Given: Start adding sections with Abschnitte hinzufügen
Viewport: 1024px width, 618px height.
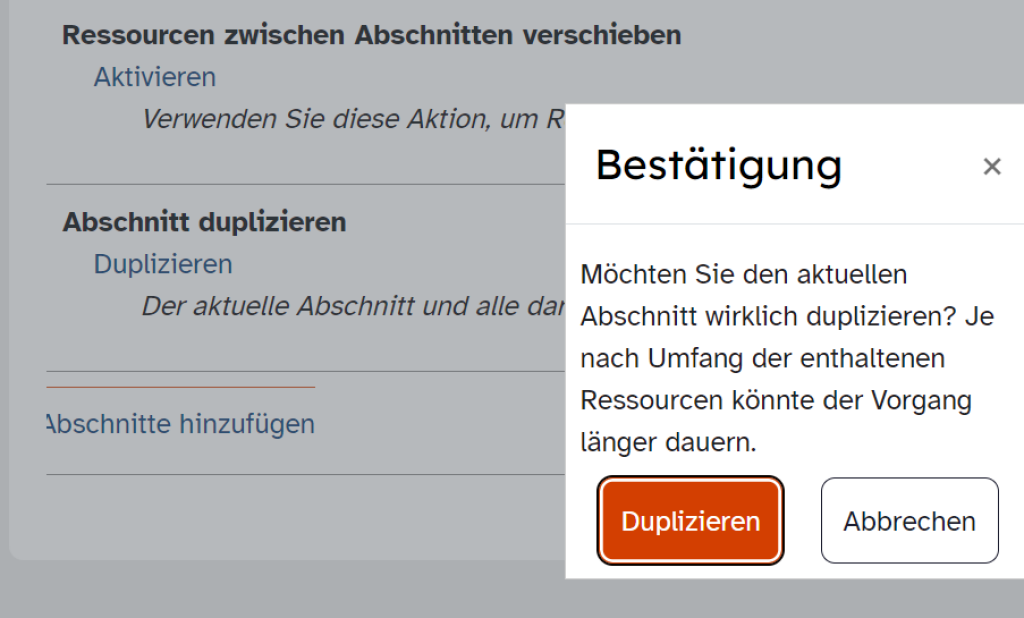Looking at the screenshot, I should [x=179, y=424].
